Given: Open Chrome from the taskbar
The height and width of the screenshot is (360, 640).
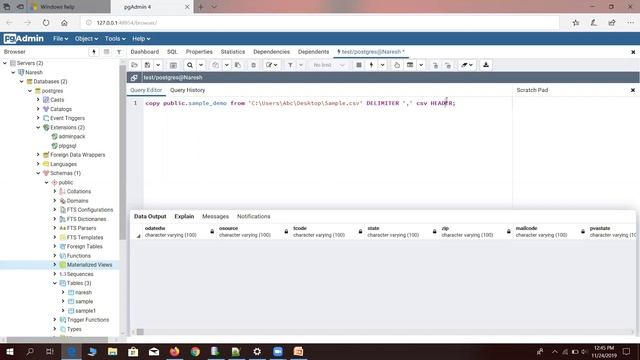Looking at the screenshot, I should 195,351.
